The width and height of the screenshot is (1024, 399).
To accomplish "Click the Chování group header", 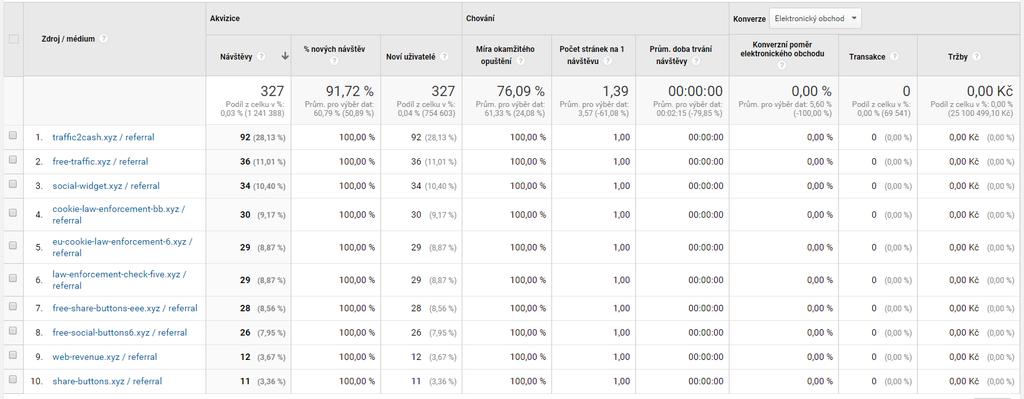I will (x=480, y=19).
